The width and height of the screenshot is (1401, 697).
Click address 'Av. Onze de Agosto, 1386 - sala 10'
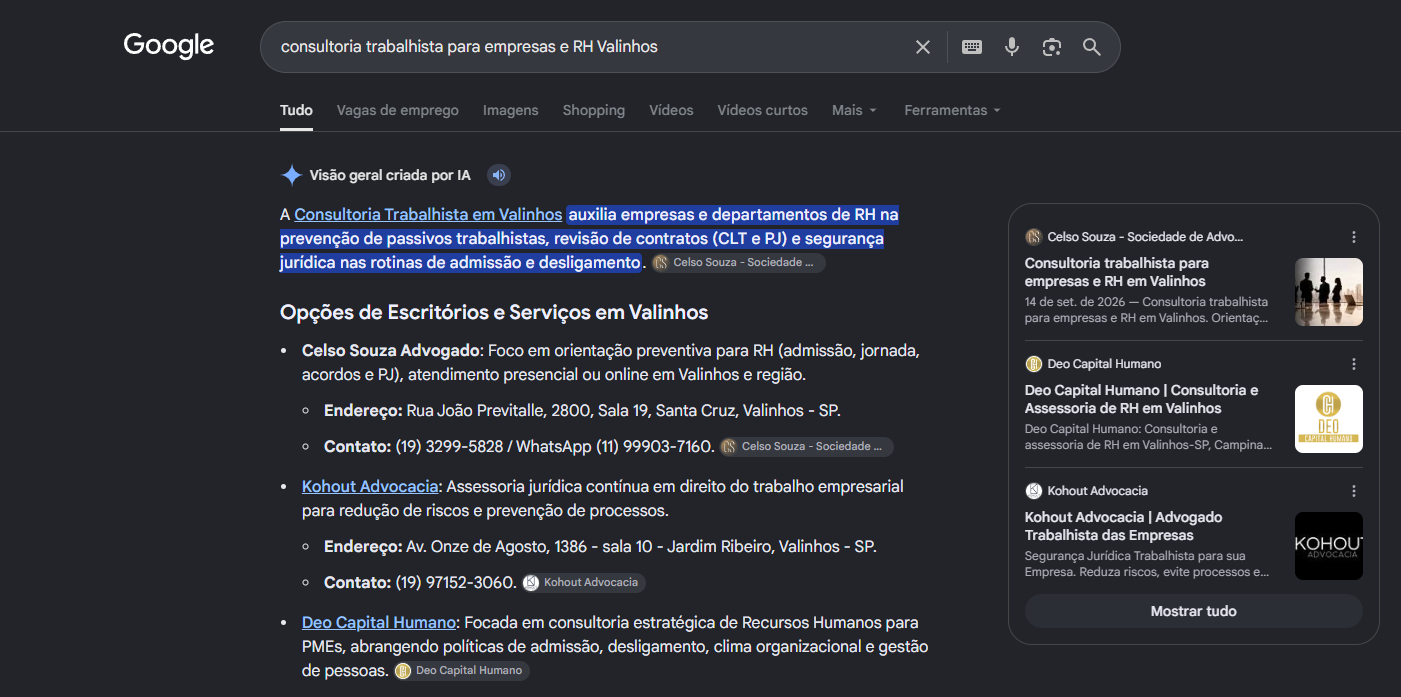tap(529, 547)
